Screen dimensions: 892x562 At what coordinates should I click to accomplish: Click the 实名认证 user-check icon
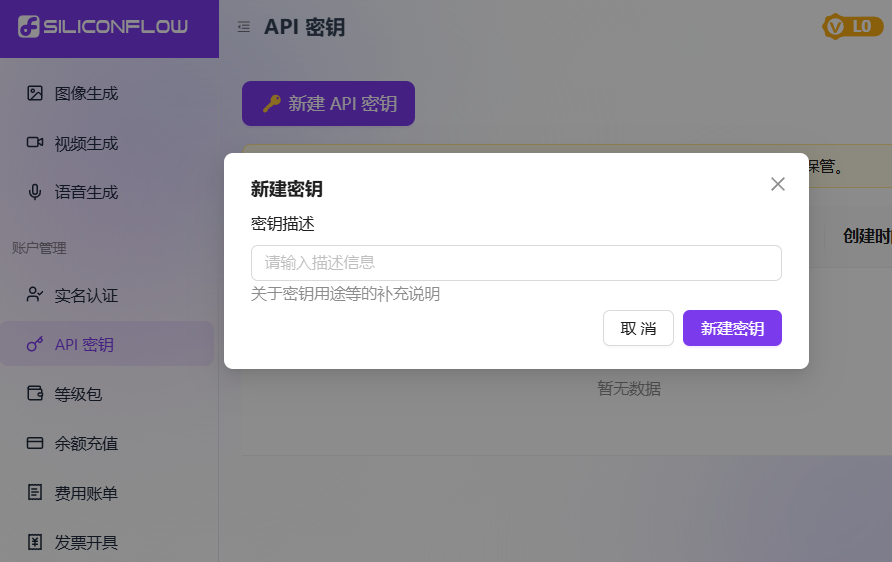click(x=35, y=295)
